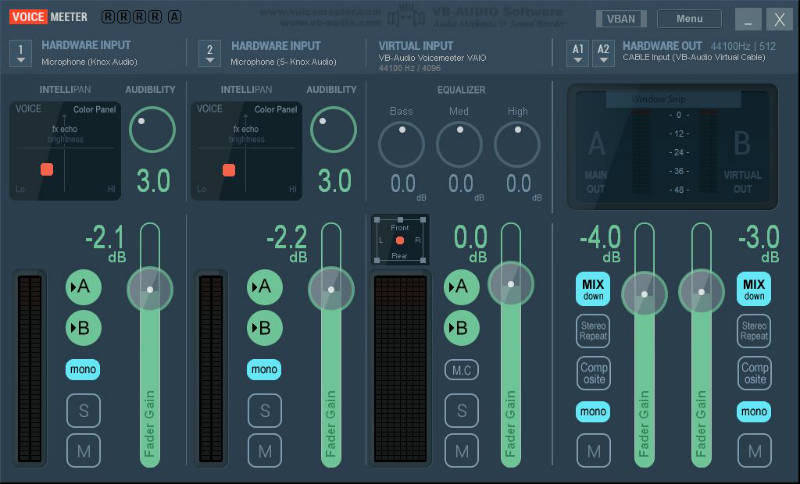Toggle mono on hardware input 2
This screenshot has height=484, width=800.
click(264, 369)
